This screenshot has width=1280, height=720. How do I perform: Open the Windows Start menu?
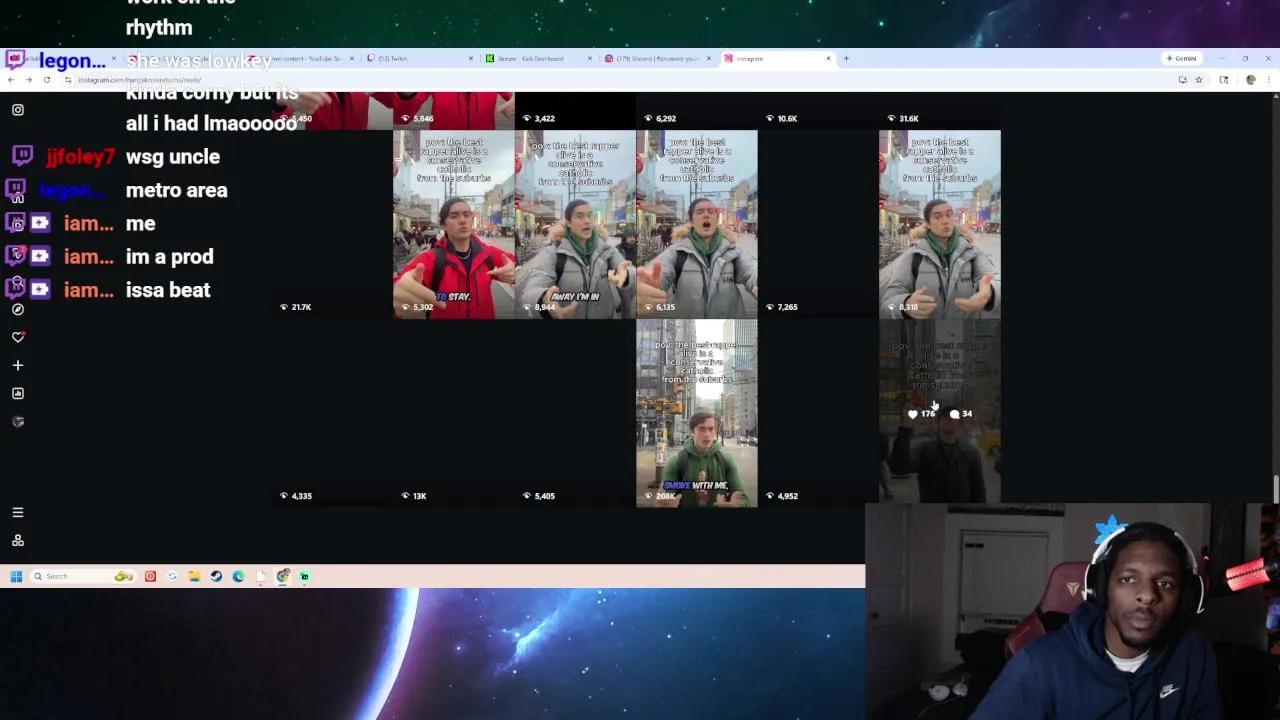pyautogui.click(x=16, y=576)
